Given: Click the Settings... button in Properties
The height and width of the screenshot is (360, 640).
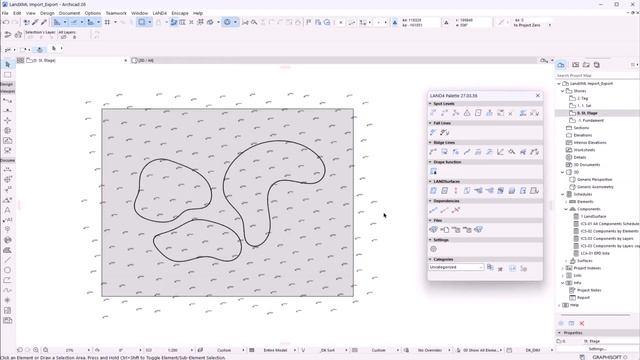Looking at the screenshot, I should tap(597, 349).
